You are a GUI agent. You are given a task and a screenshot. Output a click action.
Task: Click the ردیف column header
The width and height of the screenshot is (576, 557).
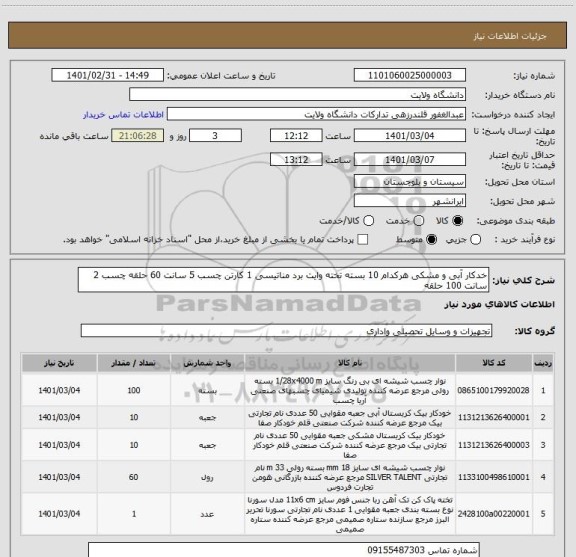click(x=543, y=363)
